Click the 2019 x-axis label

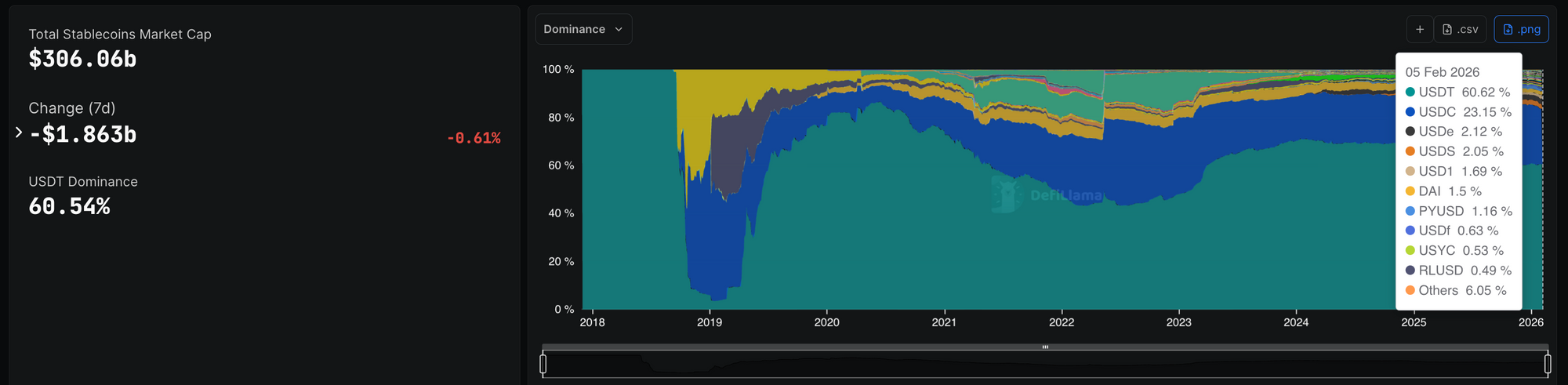pos(710,322)
